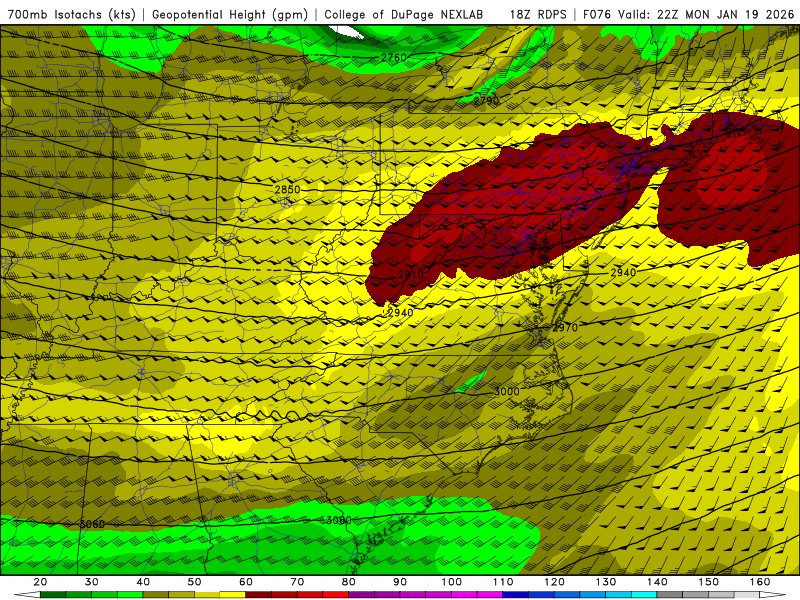
Task: Click the 120 value on the color scale
Action: pos(554,582)
